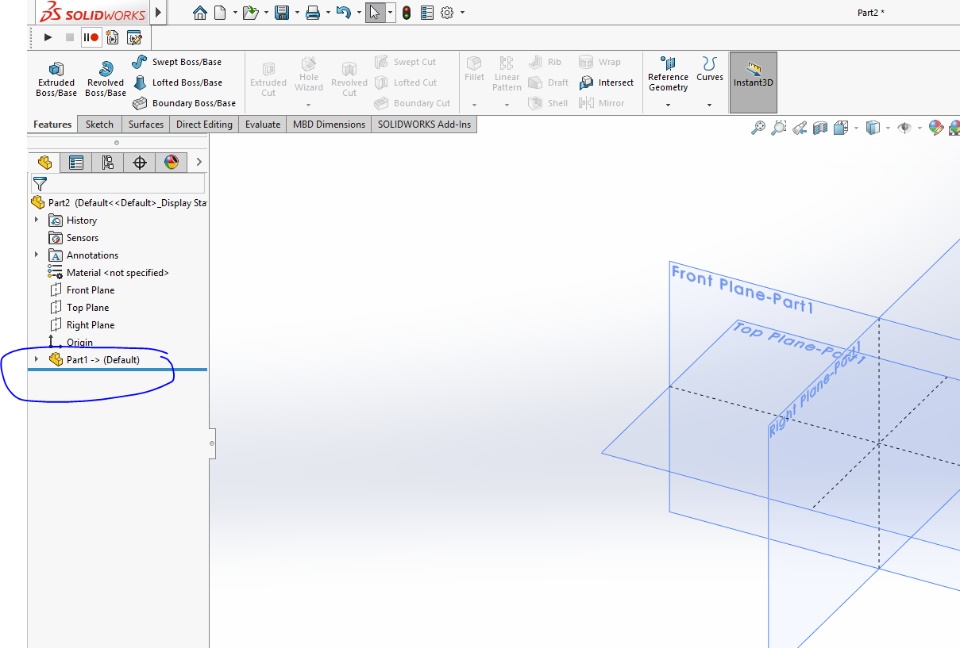The image size is (960, 648).
Task: Open the PropertyManager panel tab
Action: pyautogui.click(x=76, y=162)
